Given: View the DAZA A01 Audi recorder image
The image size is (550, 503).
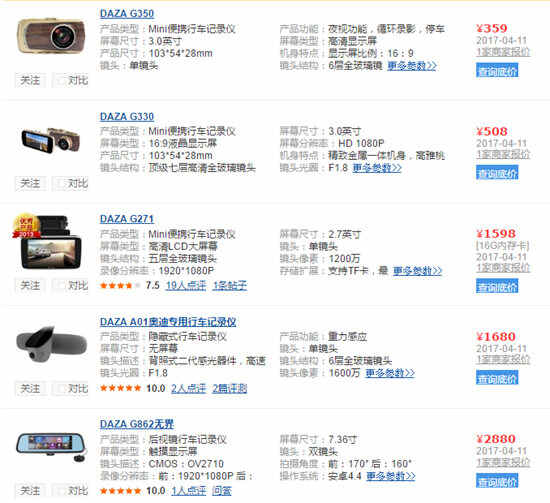Looking at the screenshot, I should (51, 344).
